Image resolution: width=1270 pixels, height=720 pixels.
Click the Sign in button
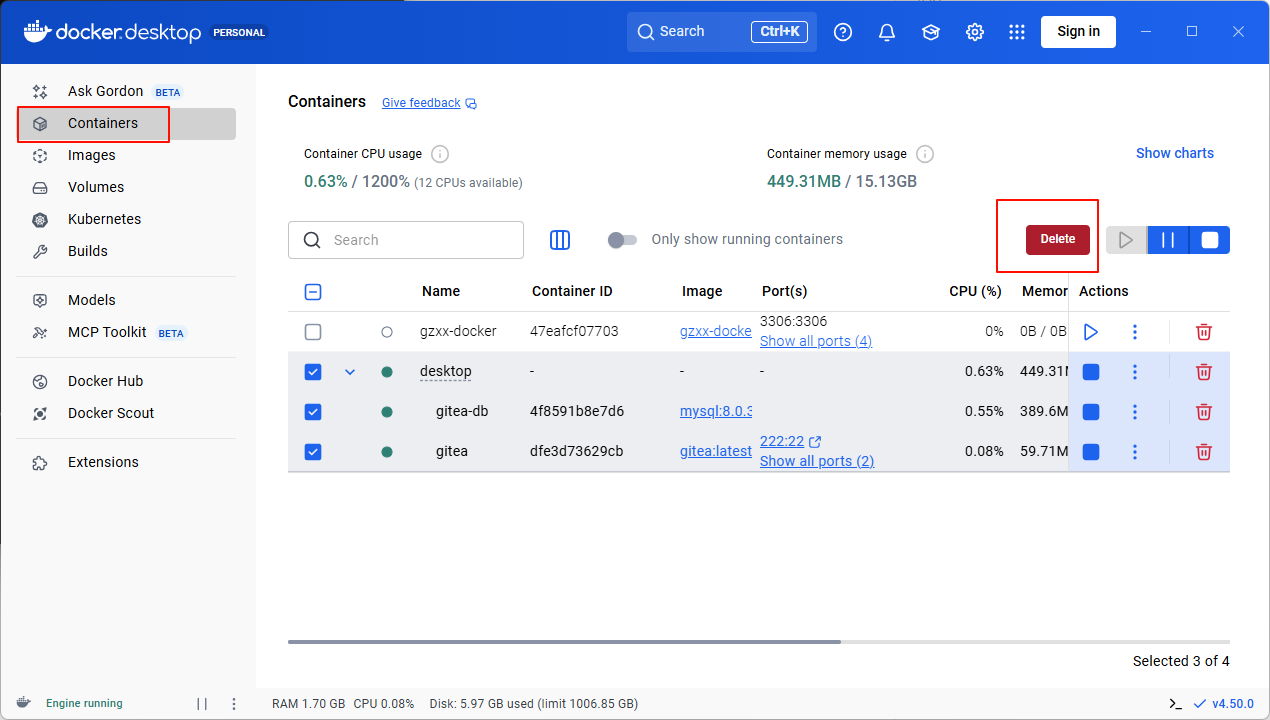[1078, 31]
